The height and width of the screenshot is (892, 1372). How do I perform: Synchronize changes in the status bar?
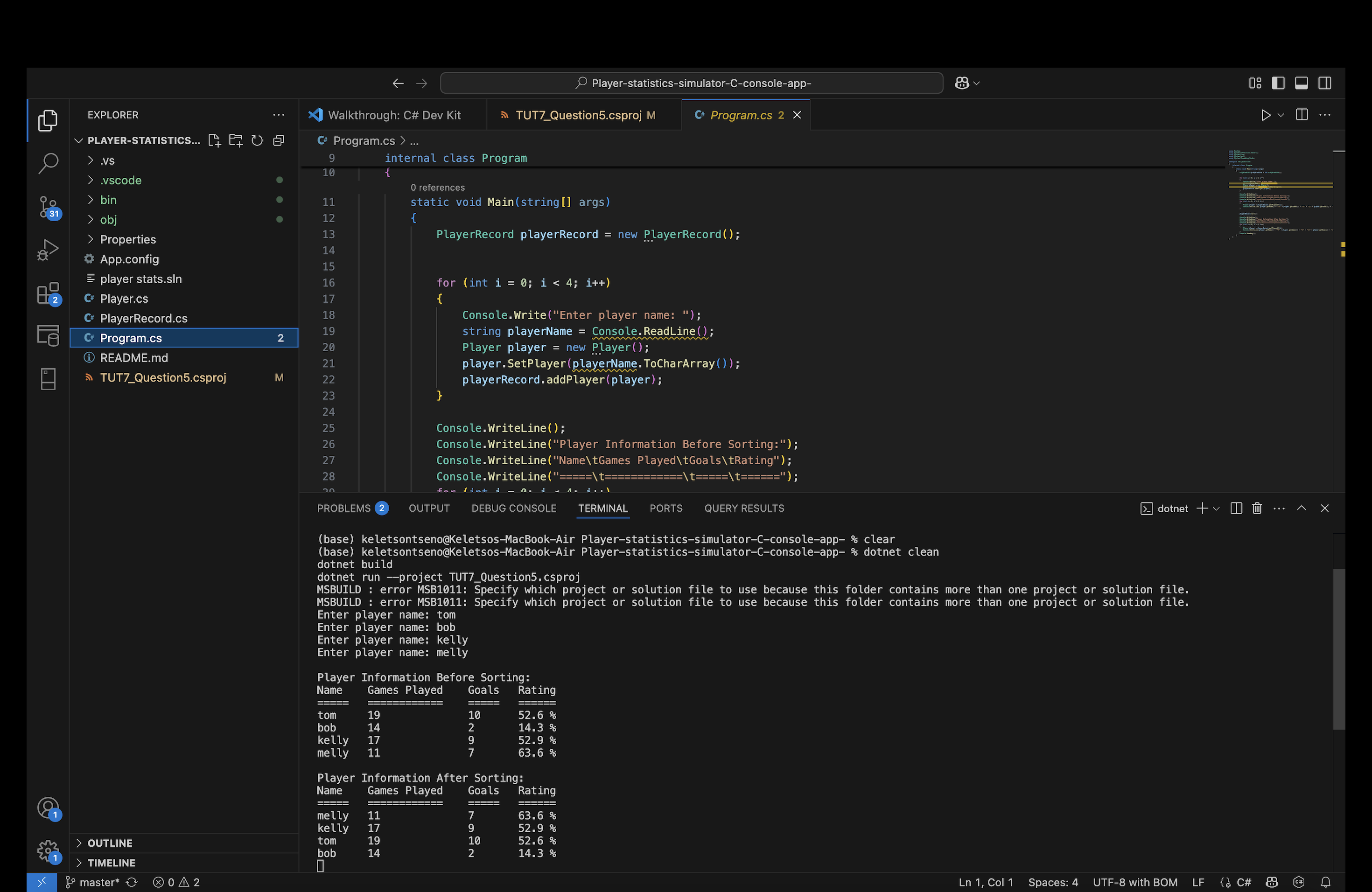[x=132, y=882]
